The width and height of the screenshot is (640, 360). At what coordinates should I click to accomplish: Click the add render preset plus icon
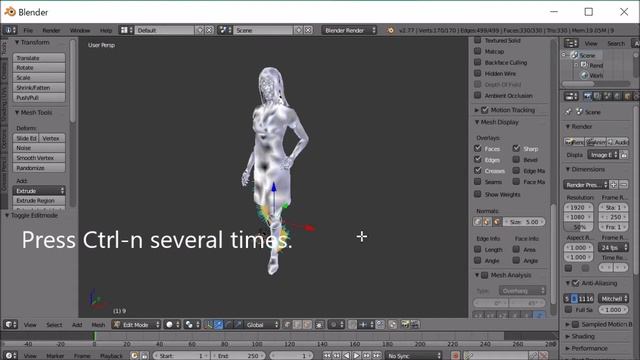pyautogui.click(x=613, y=185)
